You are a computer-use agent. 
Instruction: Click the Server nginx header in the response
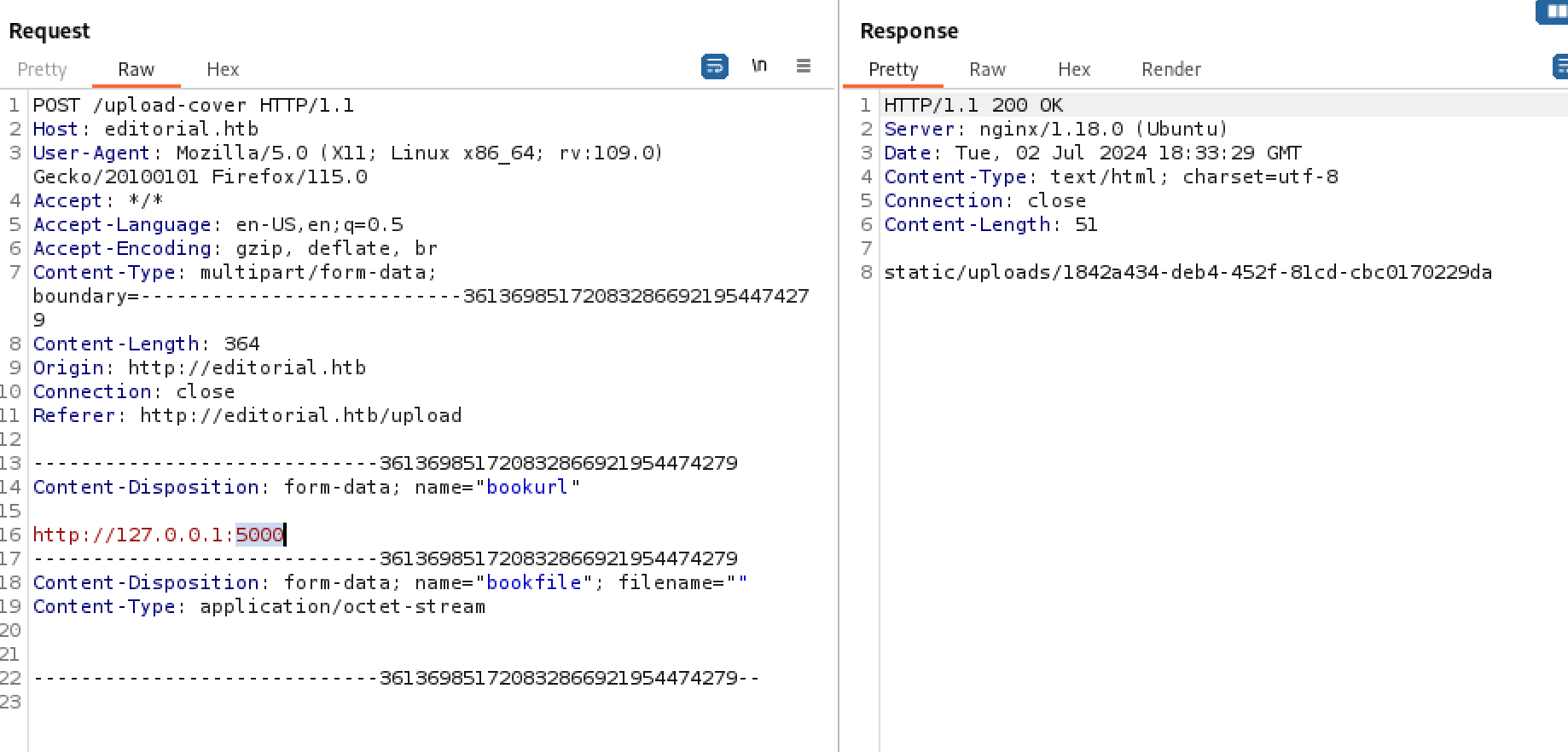[1055, 129]
